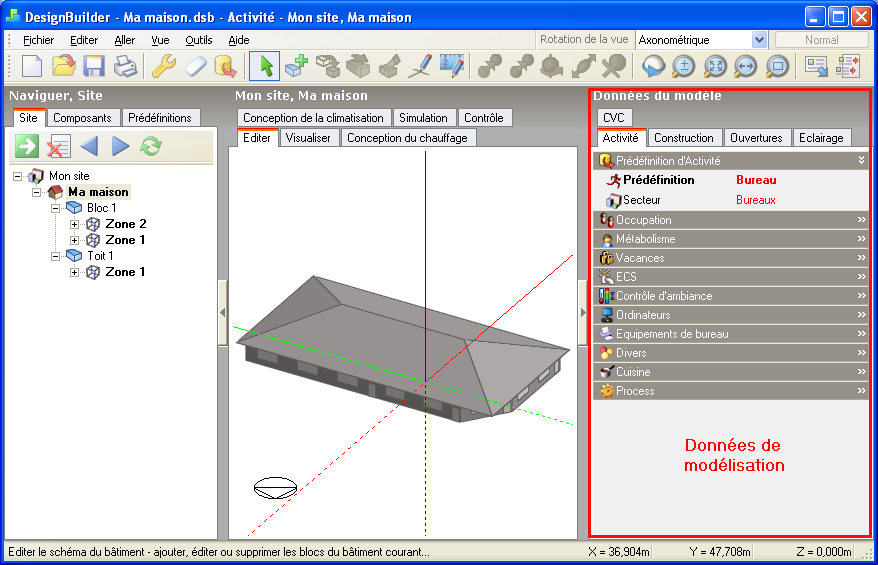This screenshot has width=878, height=565.
Task: Click the Bureau predefinition value
Action: 756,181
